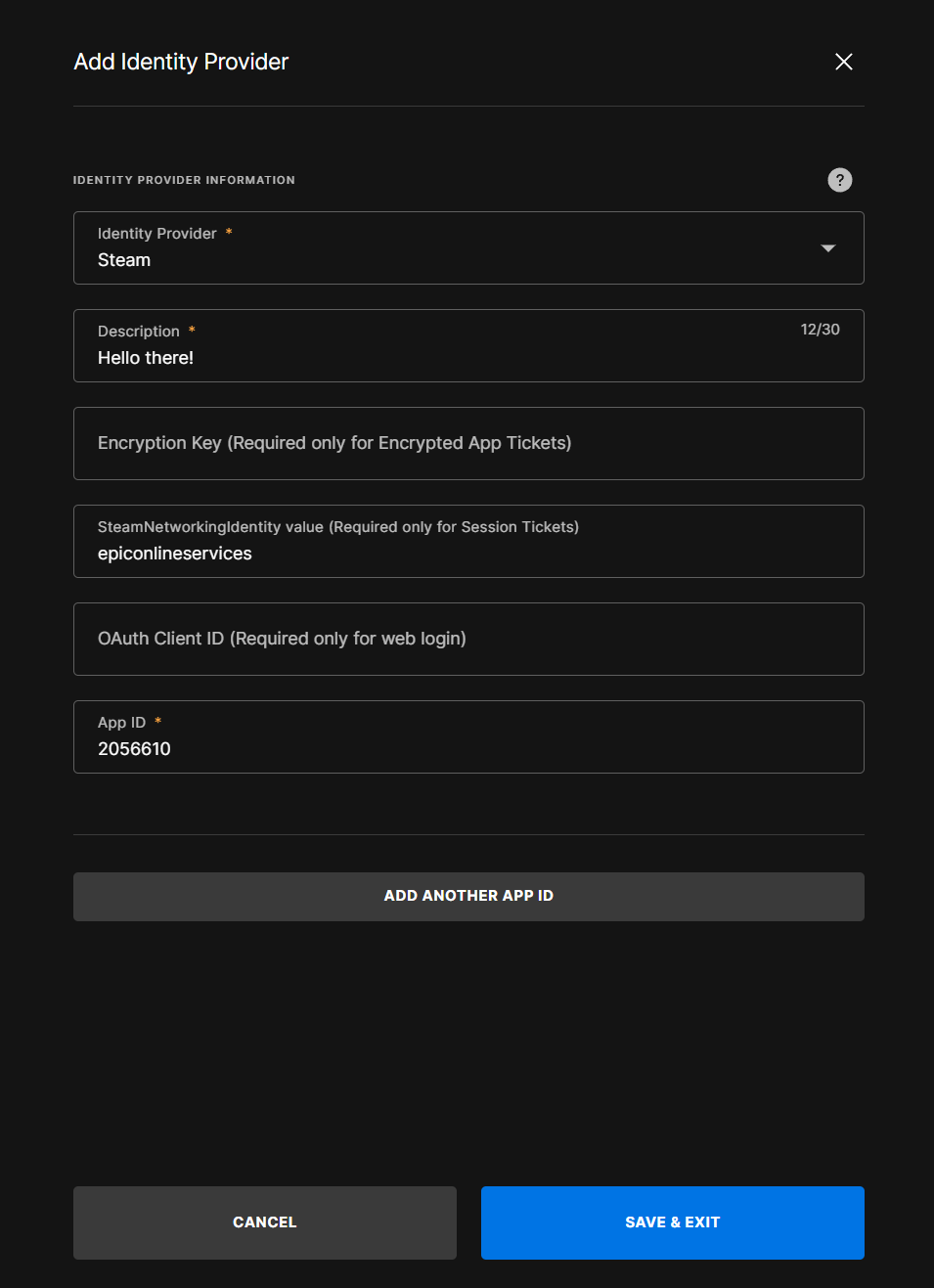Viewport: 934px width, 1288px height.
Task: Click the "Add Identity Provider" dialog title
Action: (181, 62)
